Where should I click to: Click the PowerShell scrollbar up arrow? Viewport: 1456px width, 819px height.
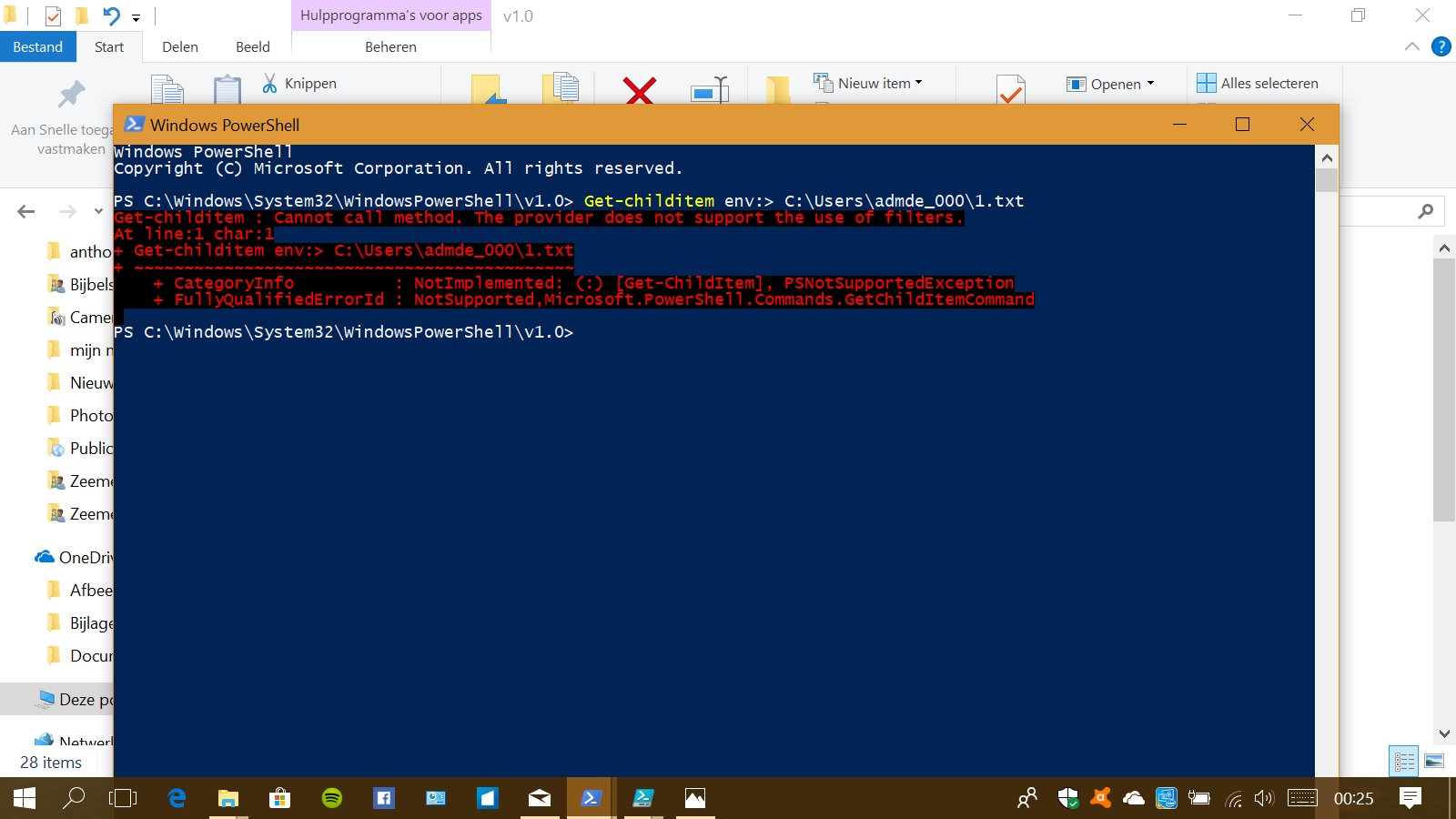click(x=1327, y=157)
